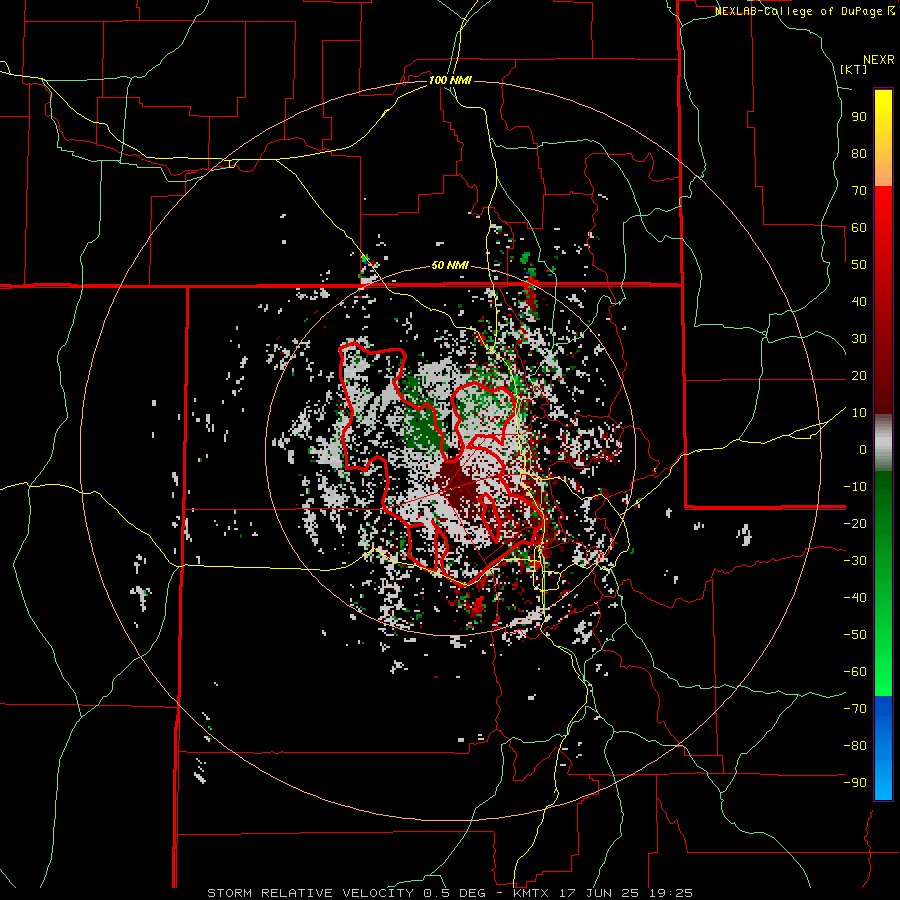Click the 80 value on the color scale
Viewport: 900px width, 900px height.
[859, 154]
